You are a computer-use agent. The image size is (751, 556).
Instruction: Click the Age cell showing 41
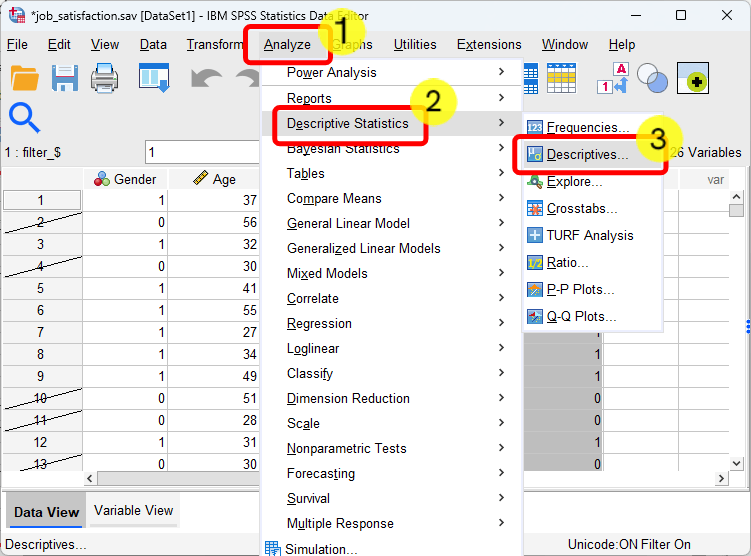[x=214, y=288]
